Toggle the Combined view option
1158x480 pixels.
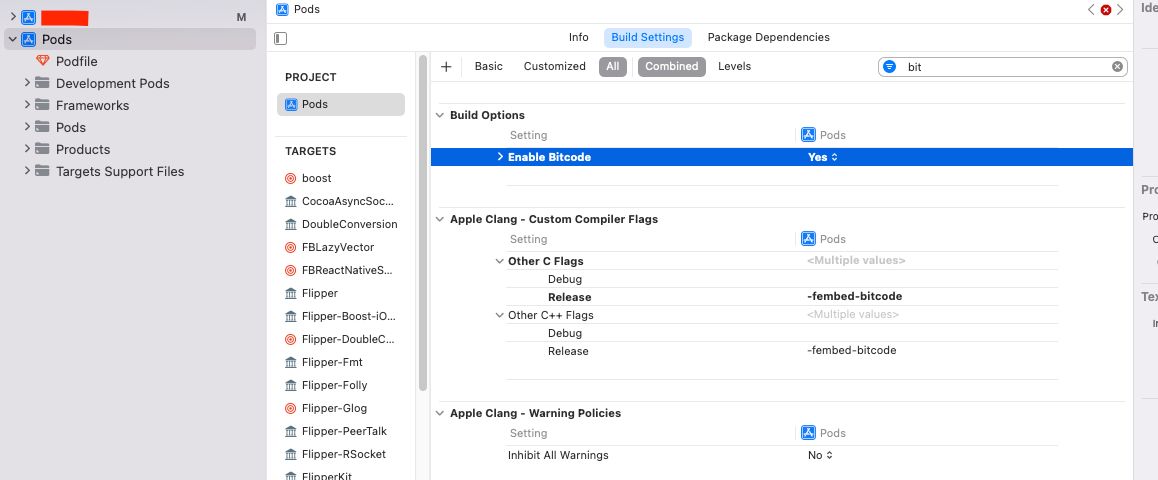tap(671, 67)
